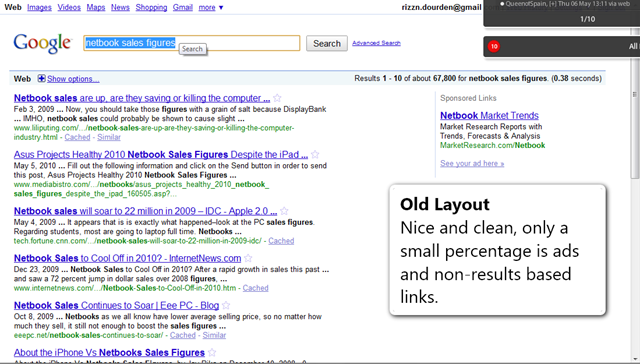The image size is (640, 364).
Task: Open Videos in top navigation
Action: (69, 7)
